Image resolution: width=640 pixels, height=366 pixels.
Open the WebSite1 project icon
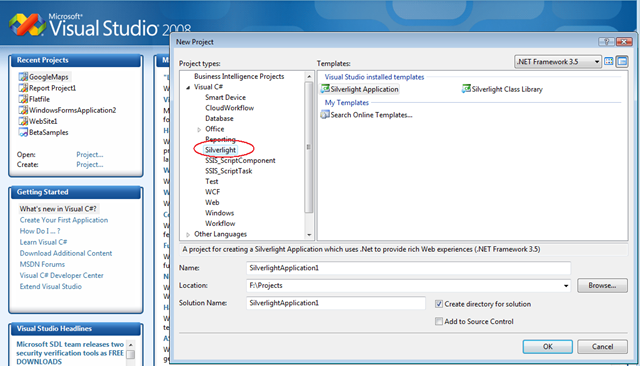coord(23,121)
